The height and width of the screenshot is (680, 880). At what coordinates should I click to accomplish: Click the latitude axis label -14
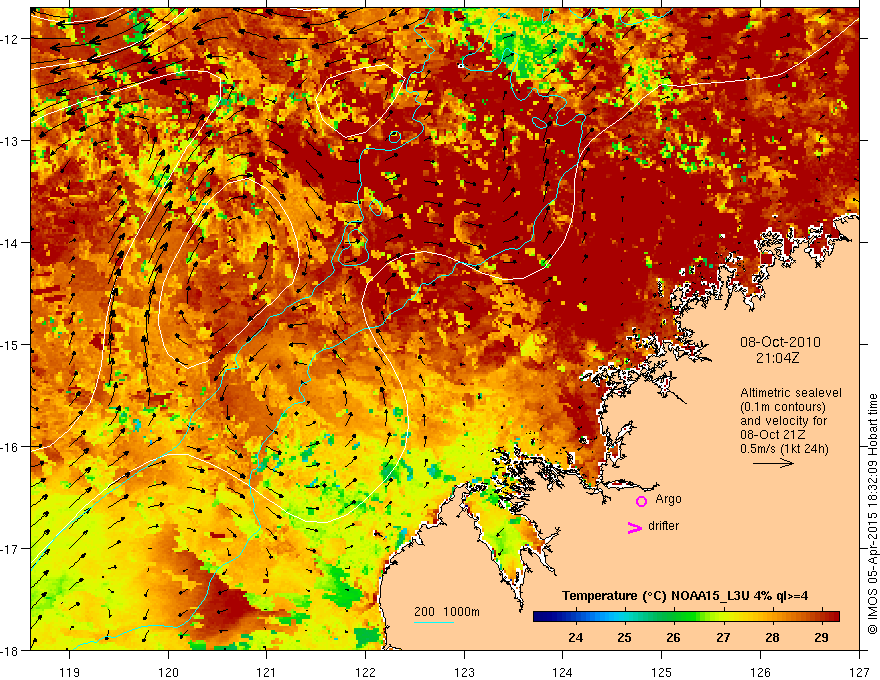tap(11, 243)
